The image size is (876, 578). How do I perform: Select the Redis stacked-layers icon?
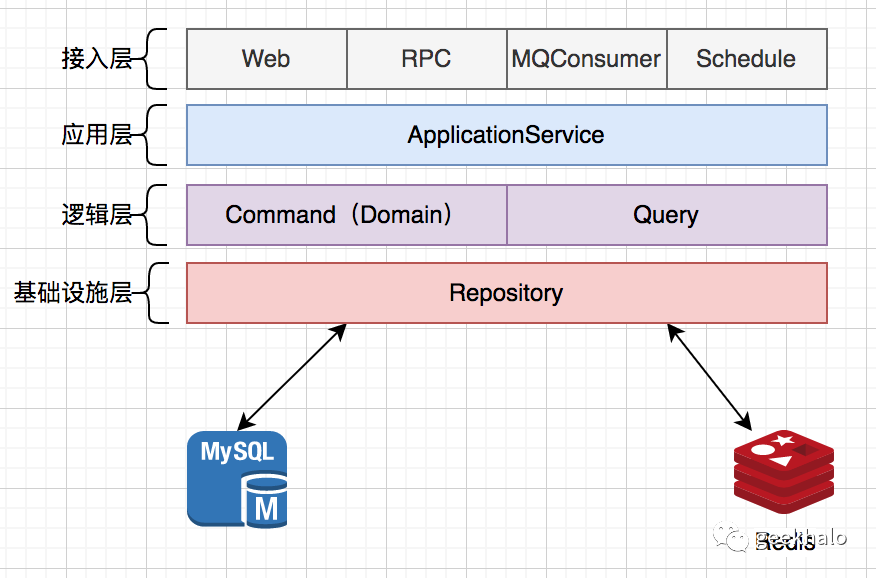click(783, 472)
